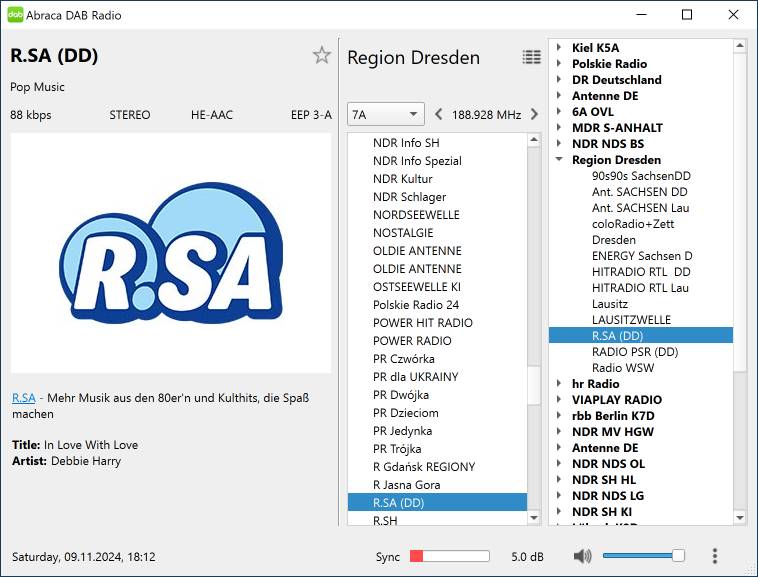Open the 7A channel dropdown
The width and height of the screenshot is (758, 577).
(385, 114)
